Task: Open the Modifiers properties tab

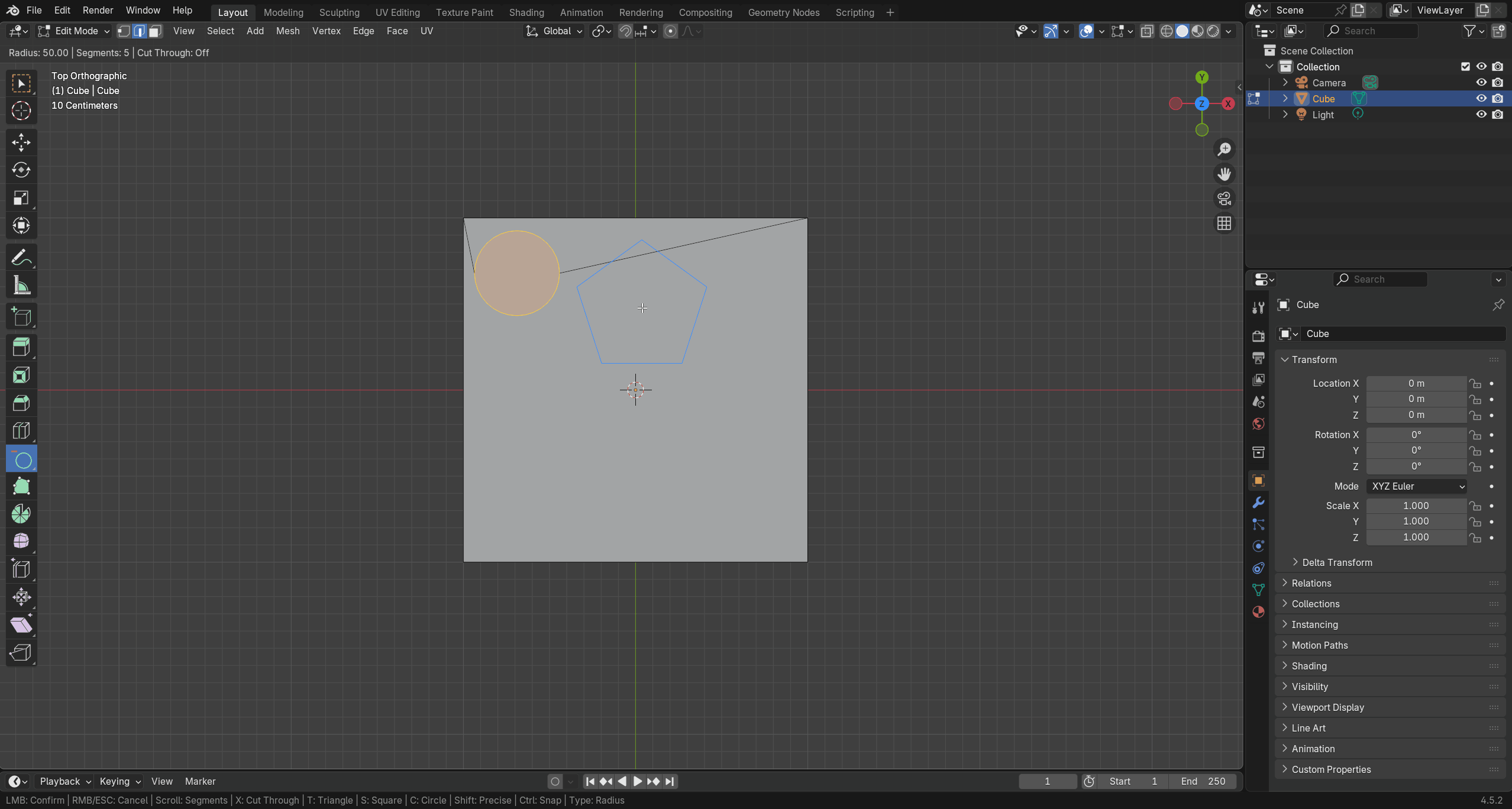Action: (x=1258, y=503)
